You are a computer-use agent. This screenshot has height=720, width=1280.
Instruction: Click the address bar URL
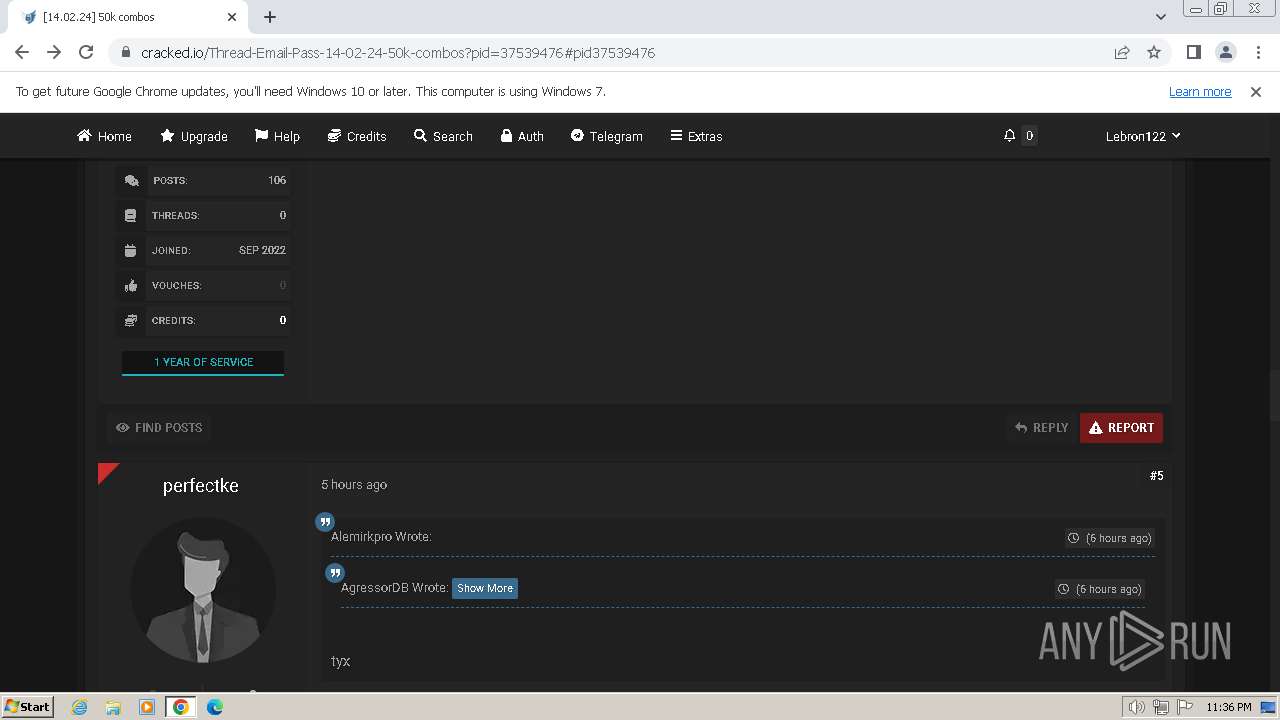(398, 53)
